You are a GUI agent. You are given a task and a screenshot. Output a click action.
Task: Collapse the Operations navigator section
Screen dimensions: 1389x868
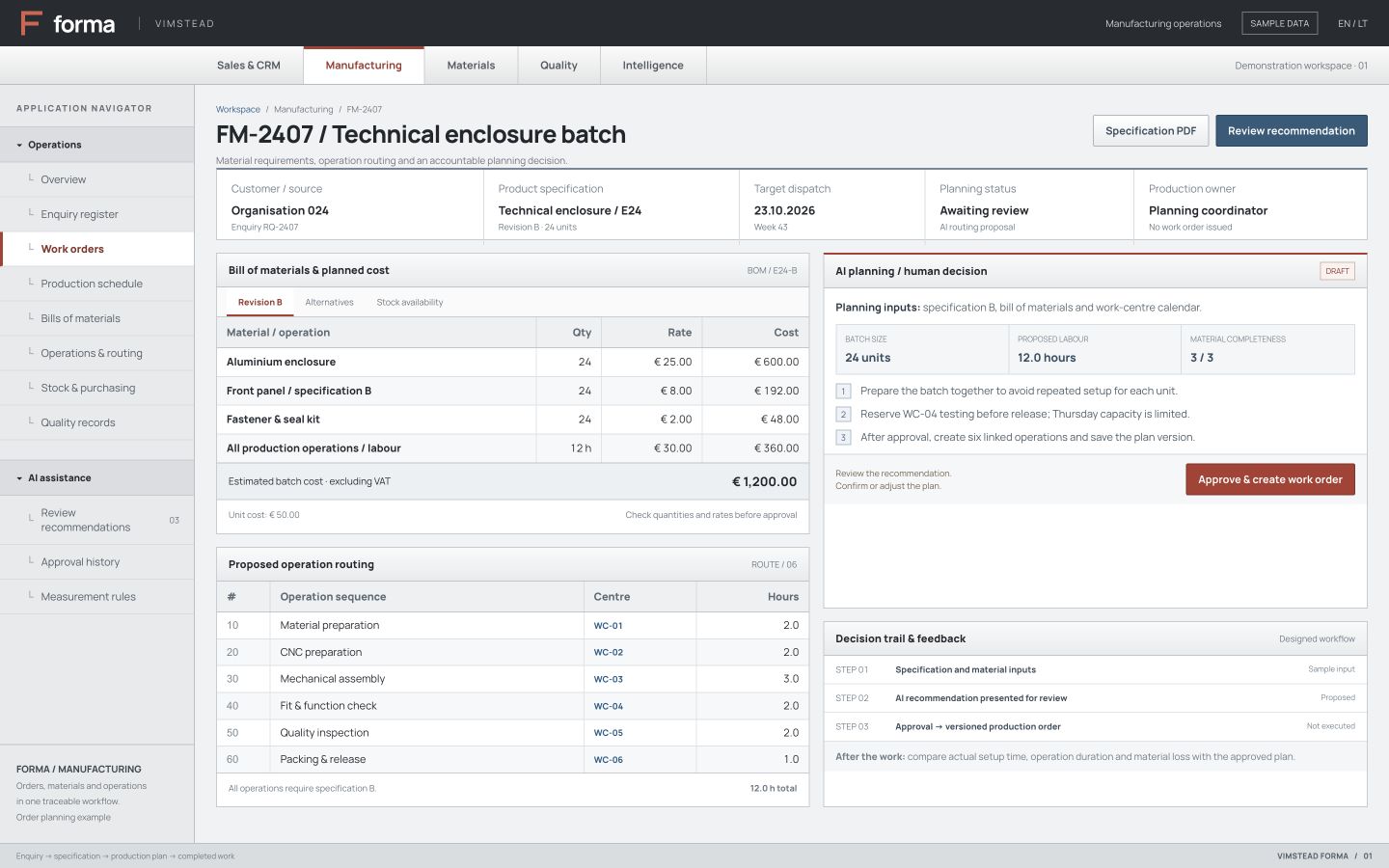pyautogui.click(x=96, y=145)
